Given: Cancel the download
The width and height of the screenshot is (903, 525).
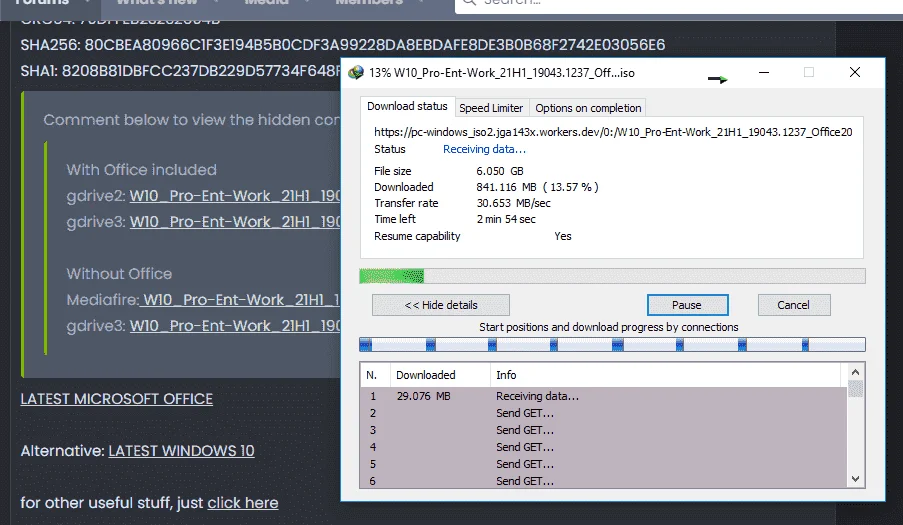Looking at the screenshot, I should [794, 305].
